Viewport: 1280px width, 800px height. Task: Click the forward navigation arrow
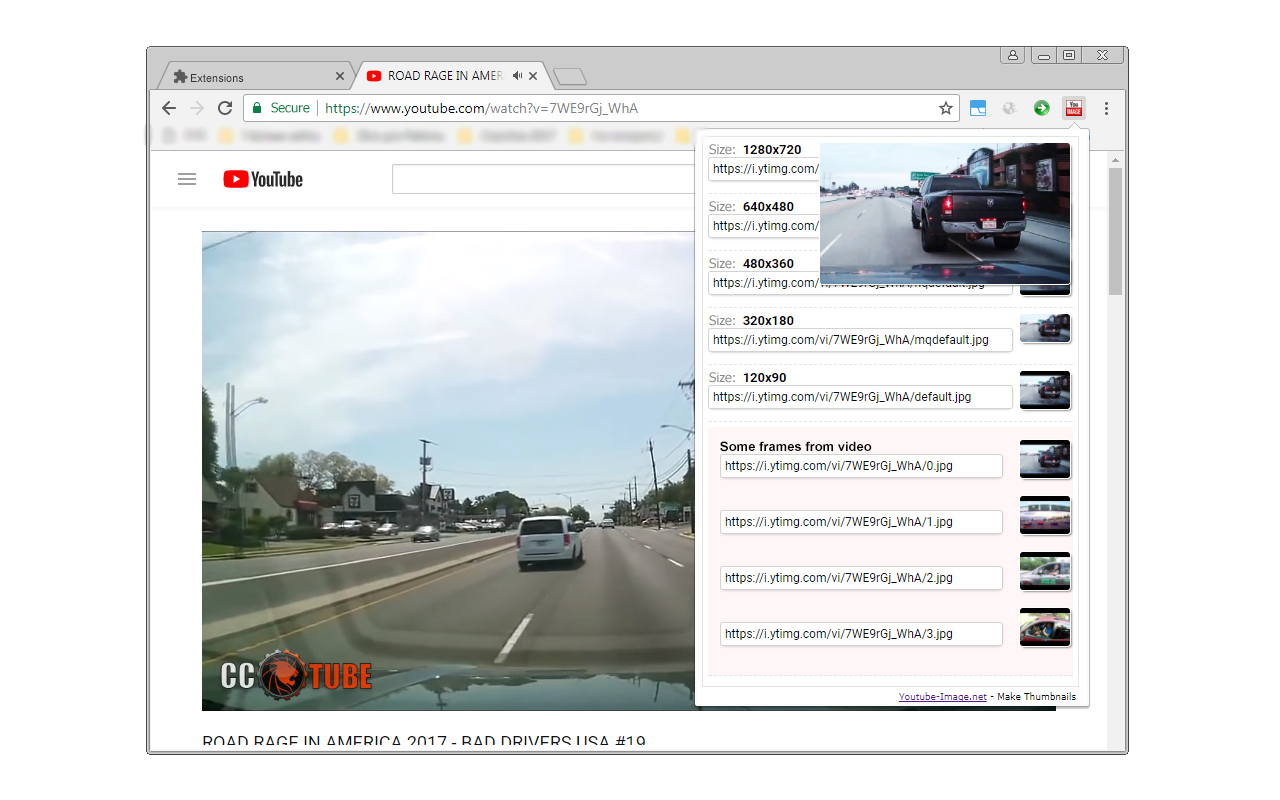pos(197,108)
